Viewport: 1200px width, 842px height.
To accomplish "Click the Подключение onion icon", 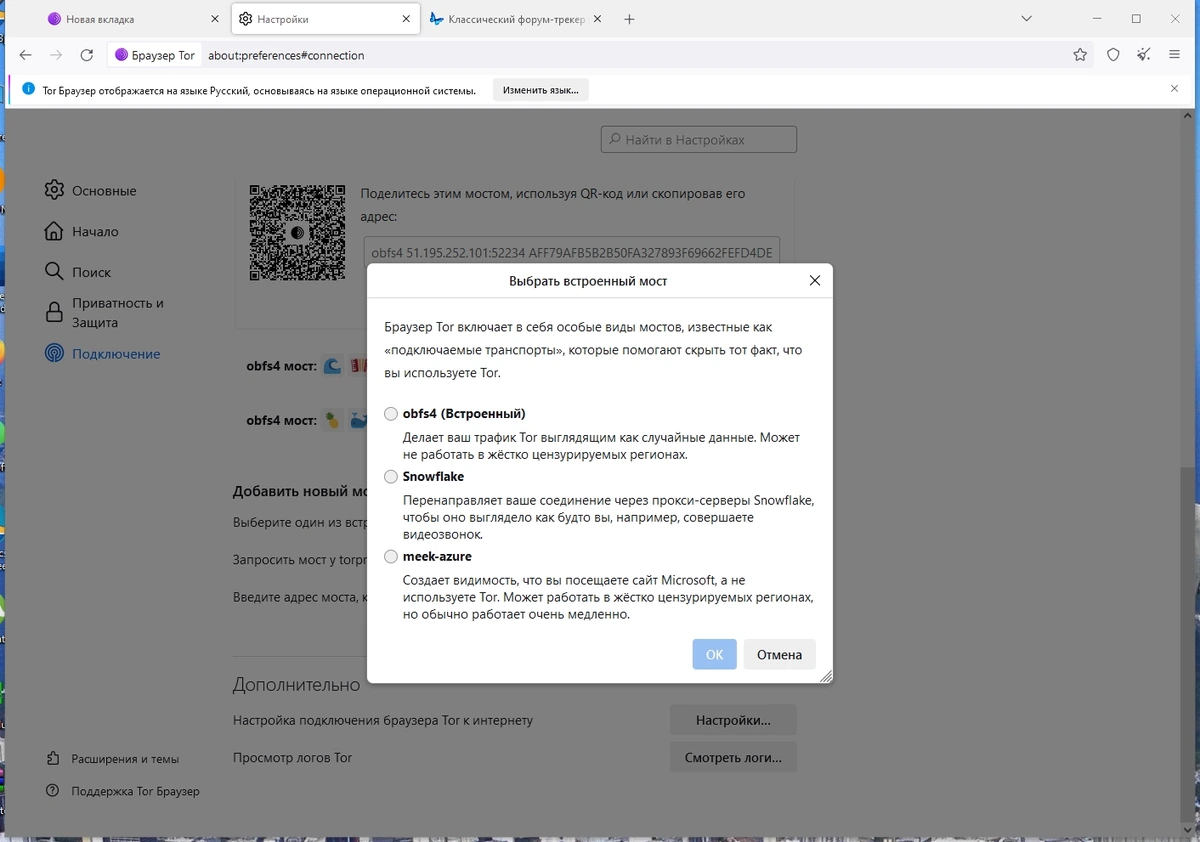I will tap(54, 353).
